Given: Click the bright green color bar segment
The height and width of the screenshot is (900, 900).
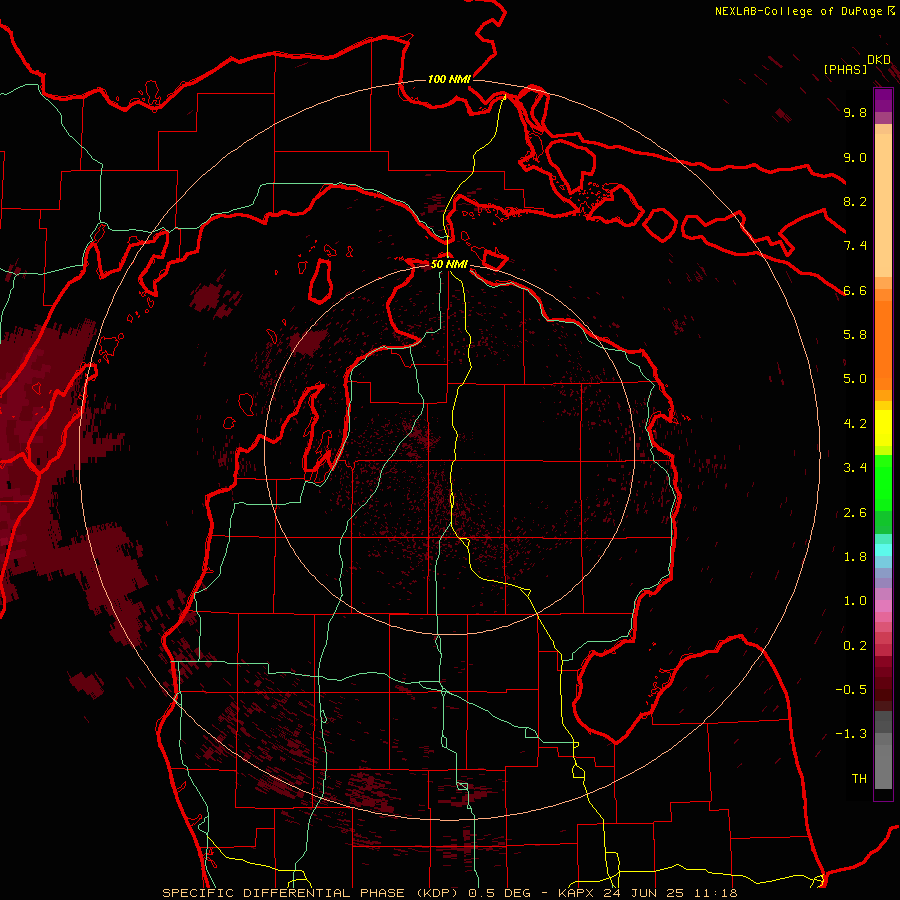Looking at the screenshot, I should point(883,483).
